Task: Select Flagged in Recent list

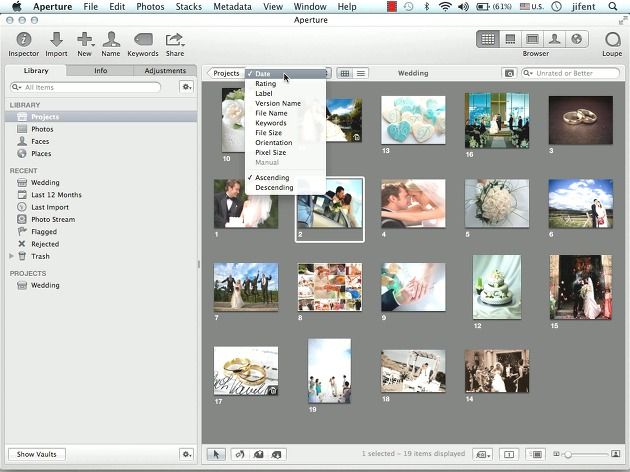Action: 44,232
